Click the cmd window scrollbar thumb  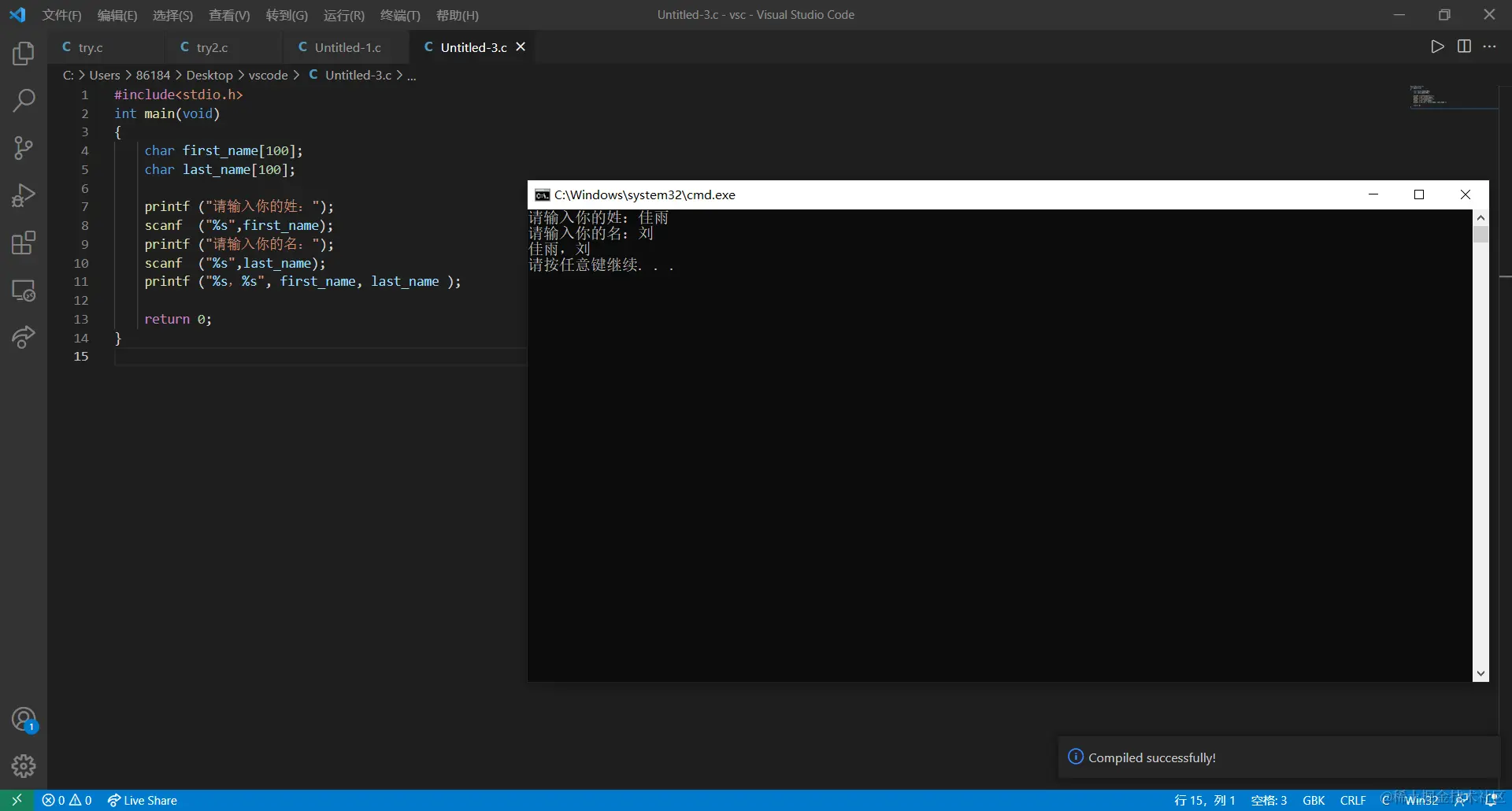pyautogui.click(x=1480, y=235)
